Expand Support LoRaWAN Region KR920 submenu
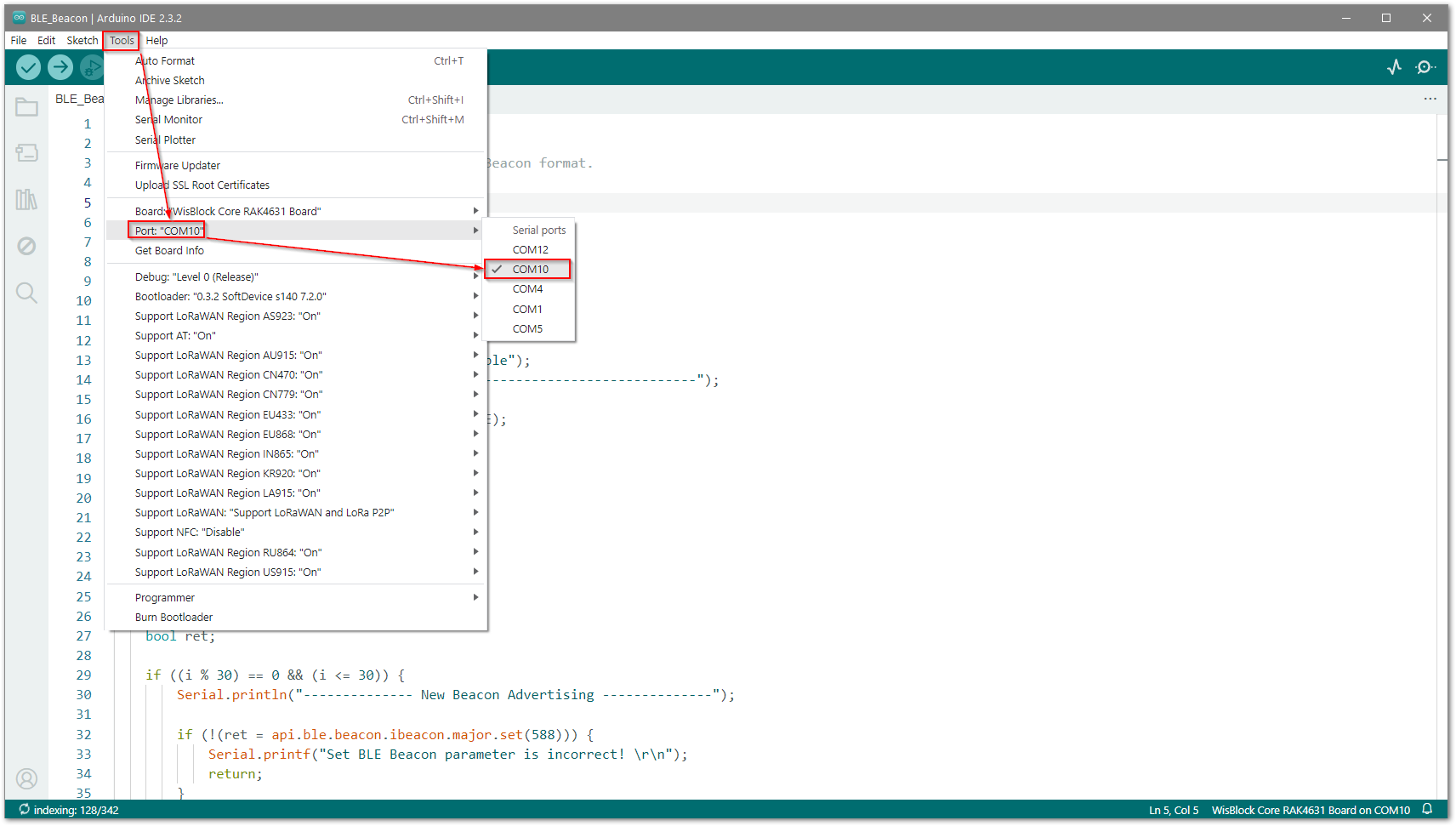Image resolution: width=1456 pixels, height=826 pixels. [295, 473]
